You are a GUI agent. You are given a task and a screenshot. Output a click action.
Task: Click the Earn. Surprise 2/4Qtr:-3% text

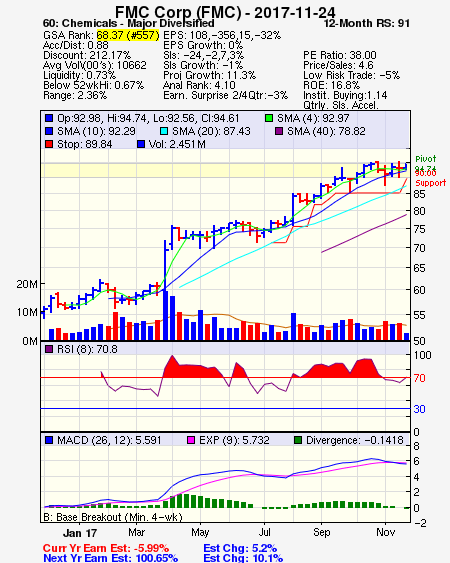pyautogui.click(x=226, y=96)
